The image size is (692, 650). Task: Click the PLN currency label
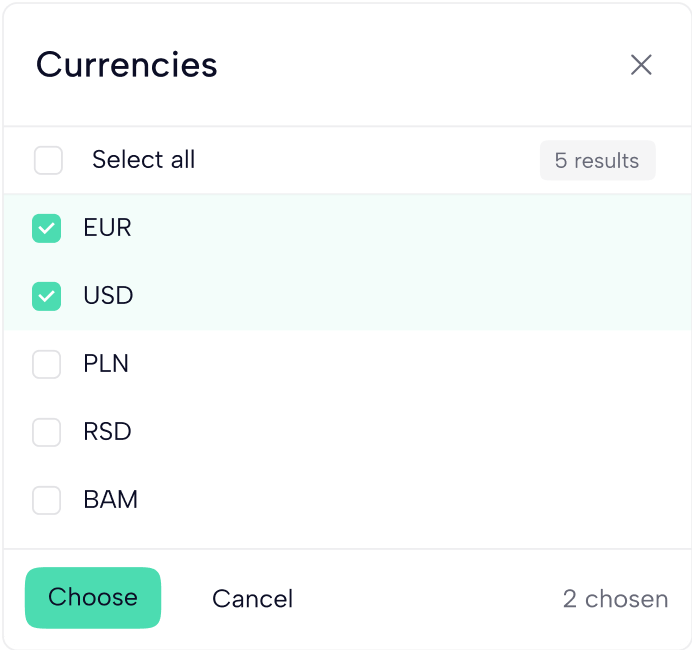click(106, 365)
